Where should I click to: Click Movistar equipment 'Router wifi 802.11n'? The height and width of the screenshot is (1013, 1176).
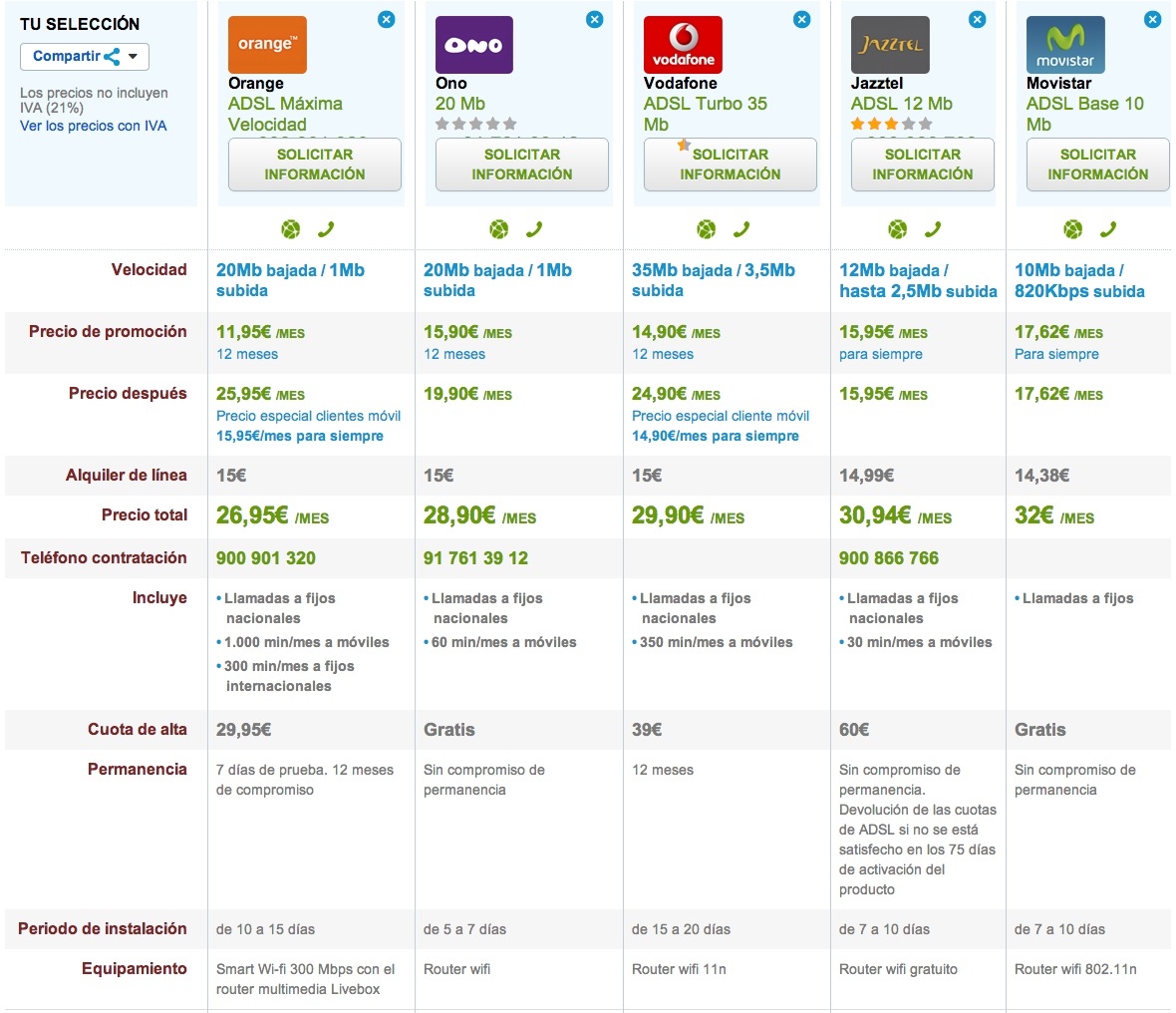pos(1075,969)
